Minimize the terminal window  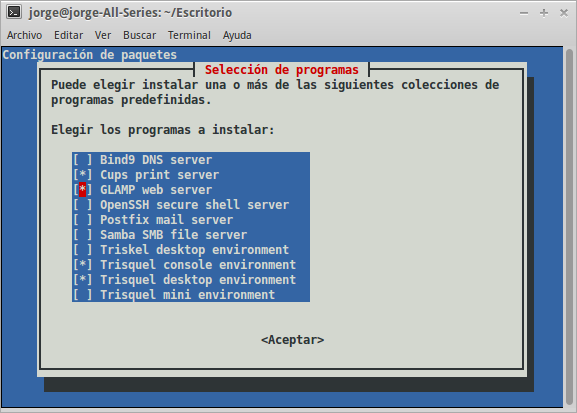[524, 13]
